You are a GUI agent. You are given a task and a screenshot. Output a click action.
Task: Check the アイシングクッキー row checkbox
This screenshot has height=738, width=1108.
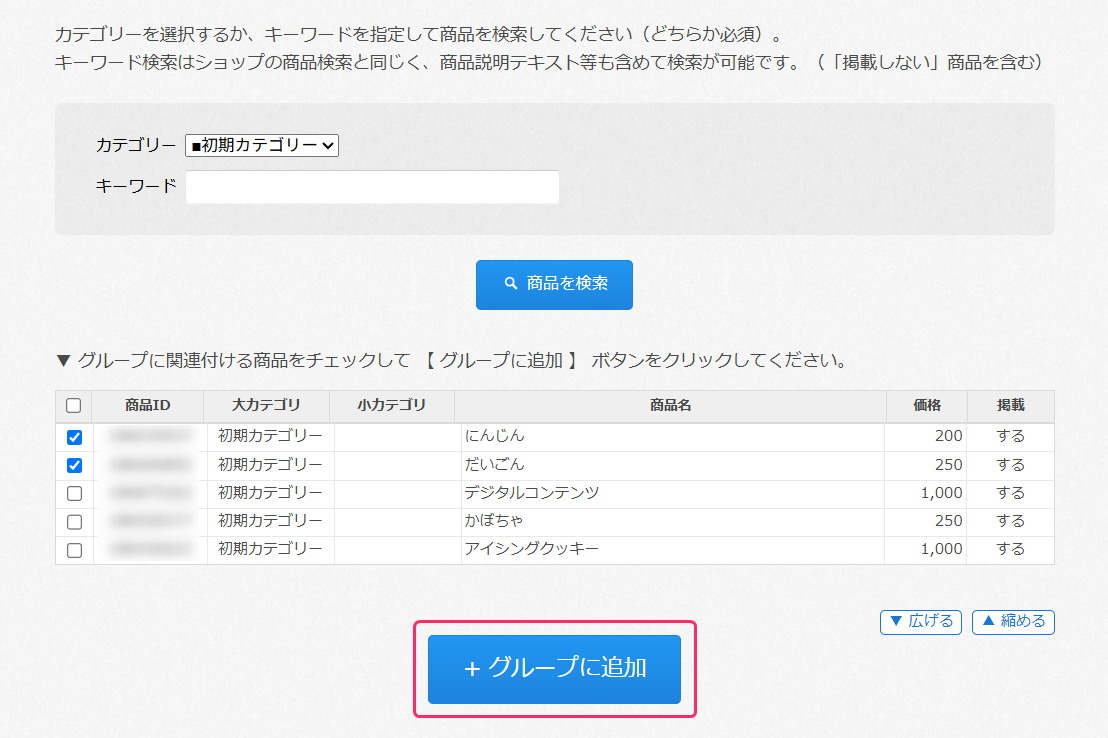click(x=74, y=549)
